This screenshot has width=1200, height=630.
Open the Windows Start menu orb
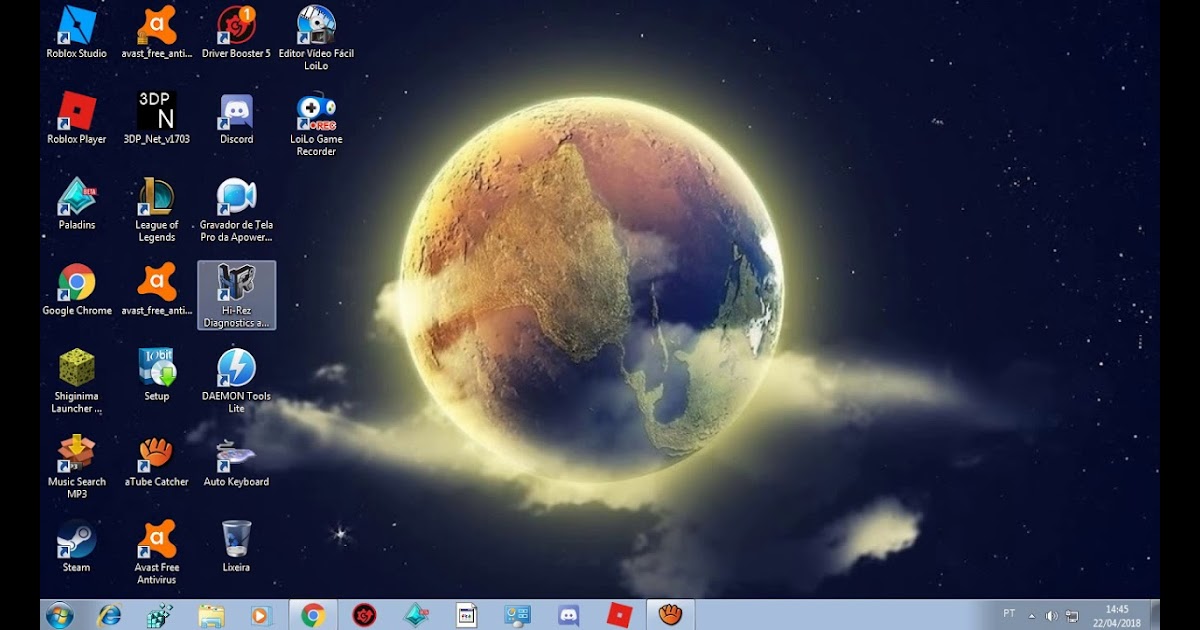pos(59,615)
